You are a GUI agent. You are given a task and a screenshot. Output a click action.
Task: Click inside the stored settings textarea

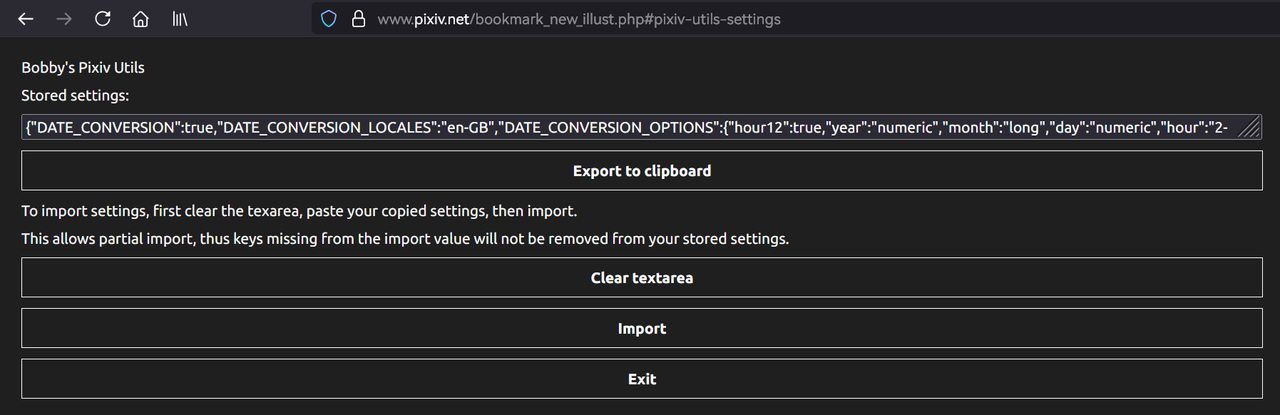[640, 126]
